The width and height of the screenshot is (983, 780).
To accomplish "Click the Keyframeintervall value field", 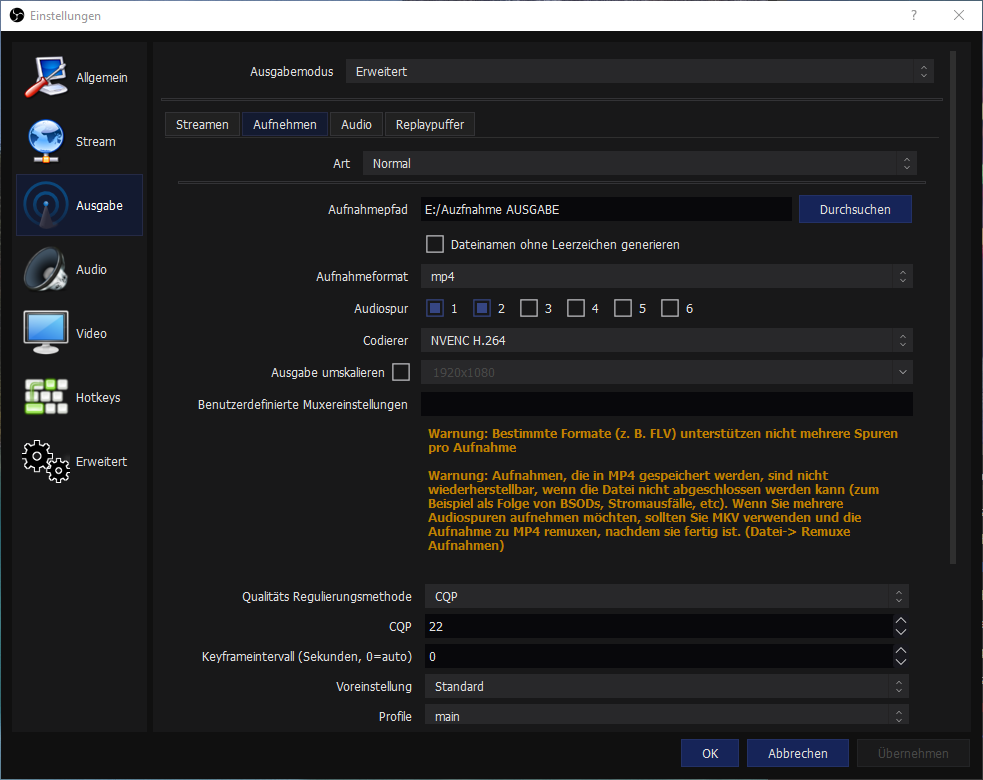I will (659, 656).
